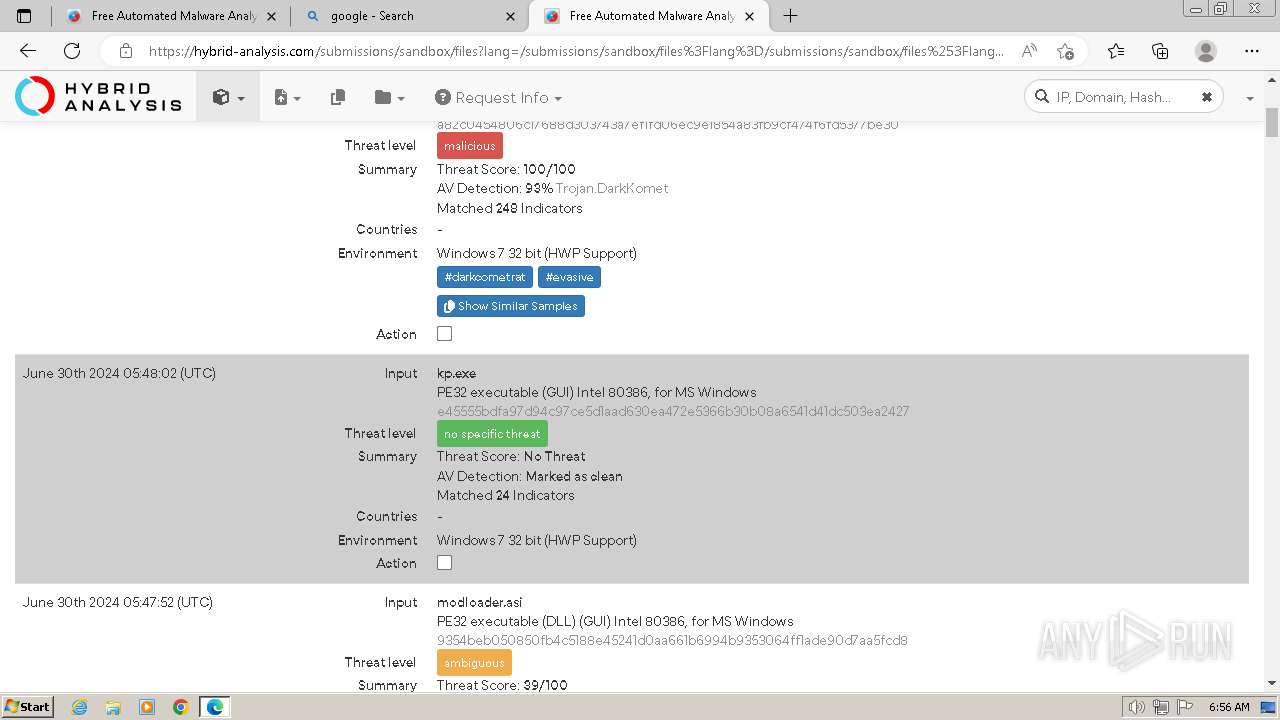
Task: Expand the caret menu beside the search box
Action: coord(1249,98)
